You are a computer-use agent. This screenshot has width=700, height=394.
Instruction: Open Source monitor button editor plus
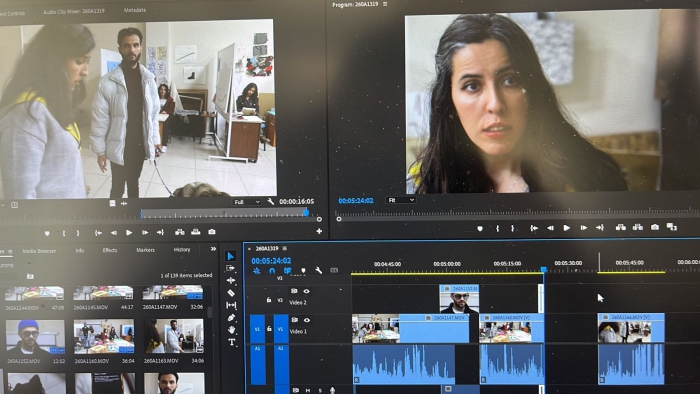coord(319,231)
